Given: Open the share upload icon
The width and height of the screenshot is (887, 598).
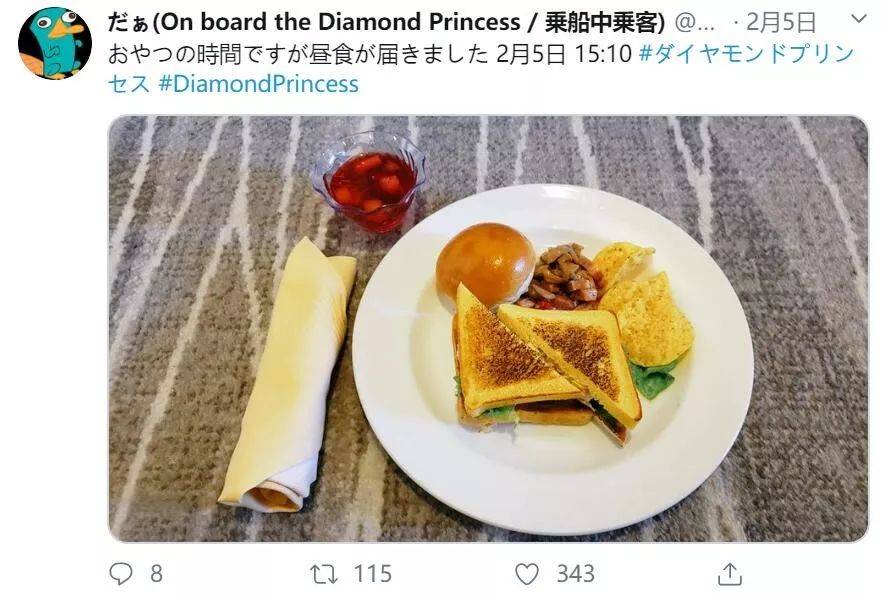Looking at the screenshot, I should point(730,574).
